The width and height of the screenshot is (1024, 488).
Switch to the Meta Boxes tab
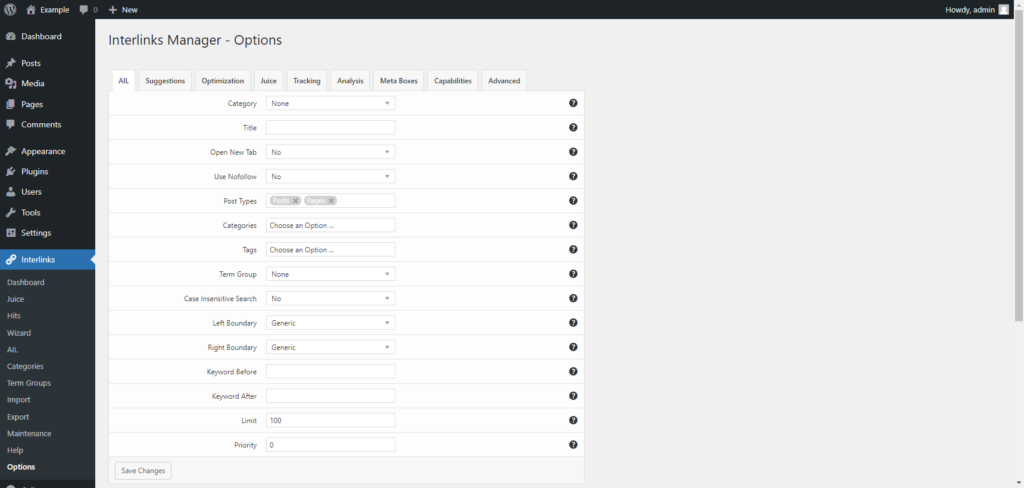click(x=398, y=80)
